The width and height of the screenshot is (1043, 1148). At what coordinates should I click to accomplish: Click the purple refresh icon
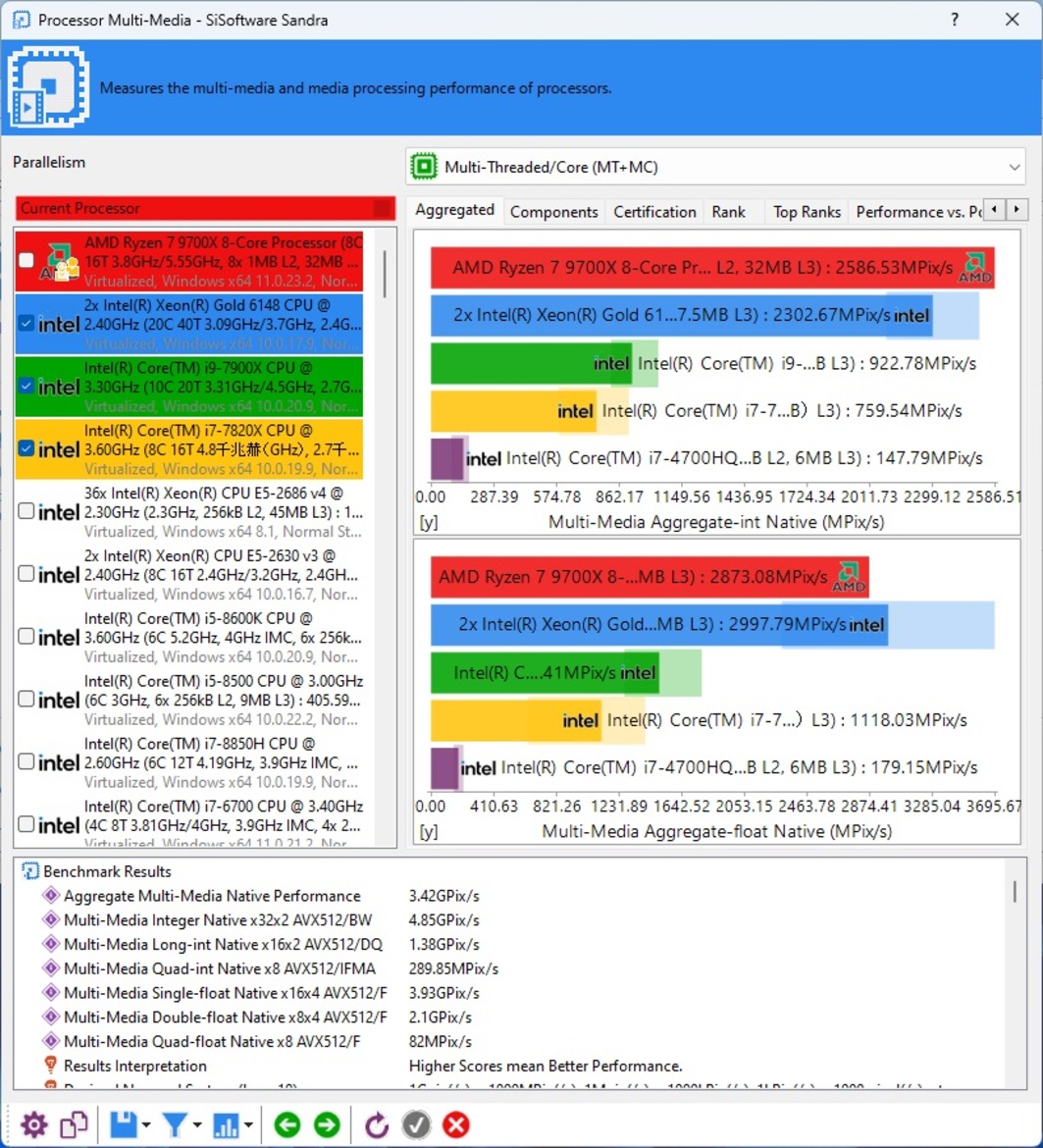pos(377,1124)
